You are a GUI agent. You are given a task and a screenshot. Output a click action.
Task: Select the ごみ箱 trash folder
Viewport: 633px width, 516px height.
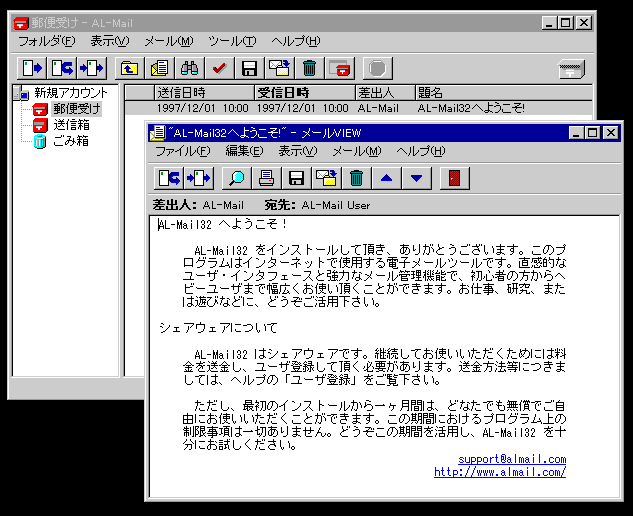click(x=71, y=141)
